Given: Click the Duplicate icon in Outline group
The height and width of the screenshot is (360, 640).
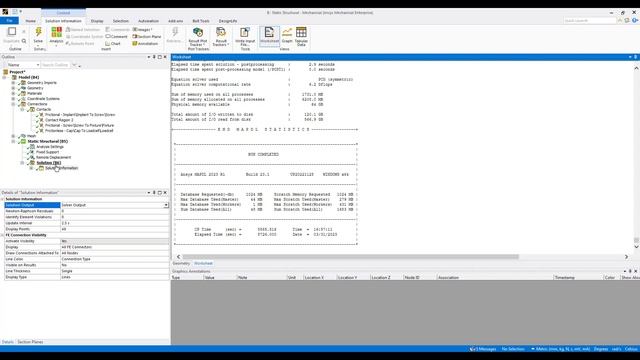Looking at the screenshot, I should (x=12, y=31).
